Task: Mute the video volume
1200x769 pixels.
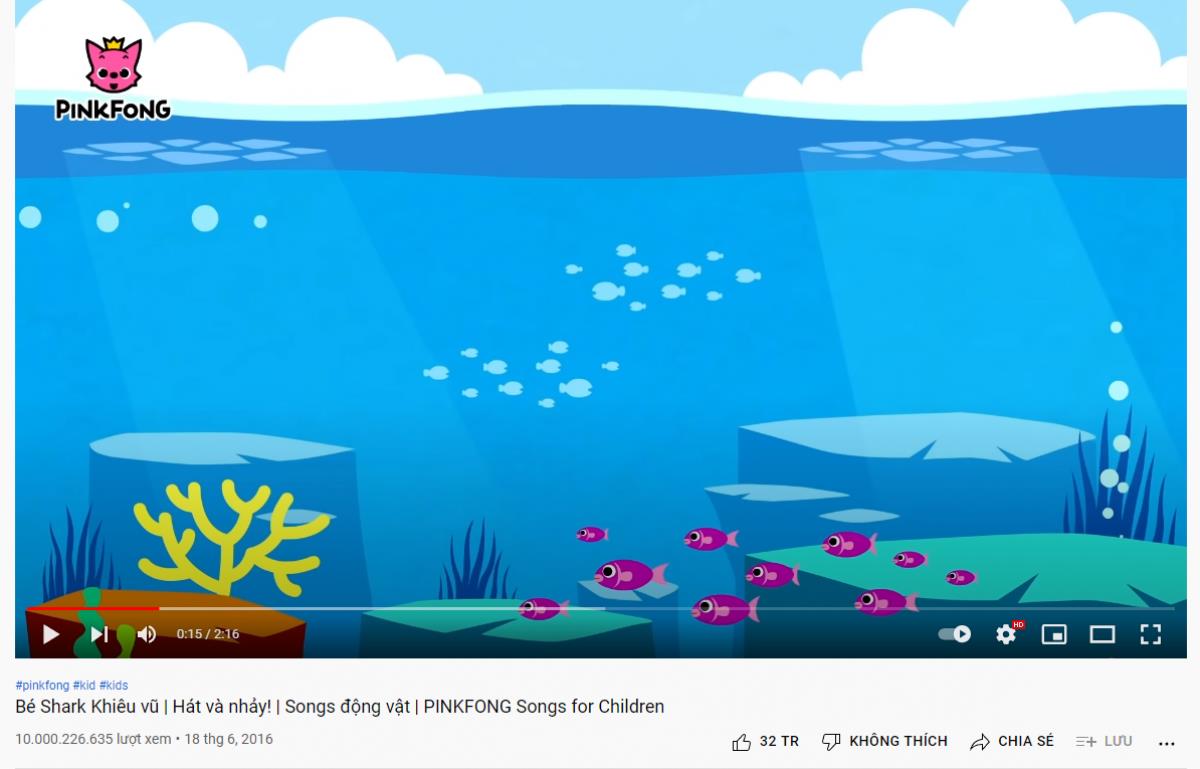Action: 147,634
